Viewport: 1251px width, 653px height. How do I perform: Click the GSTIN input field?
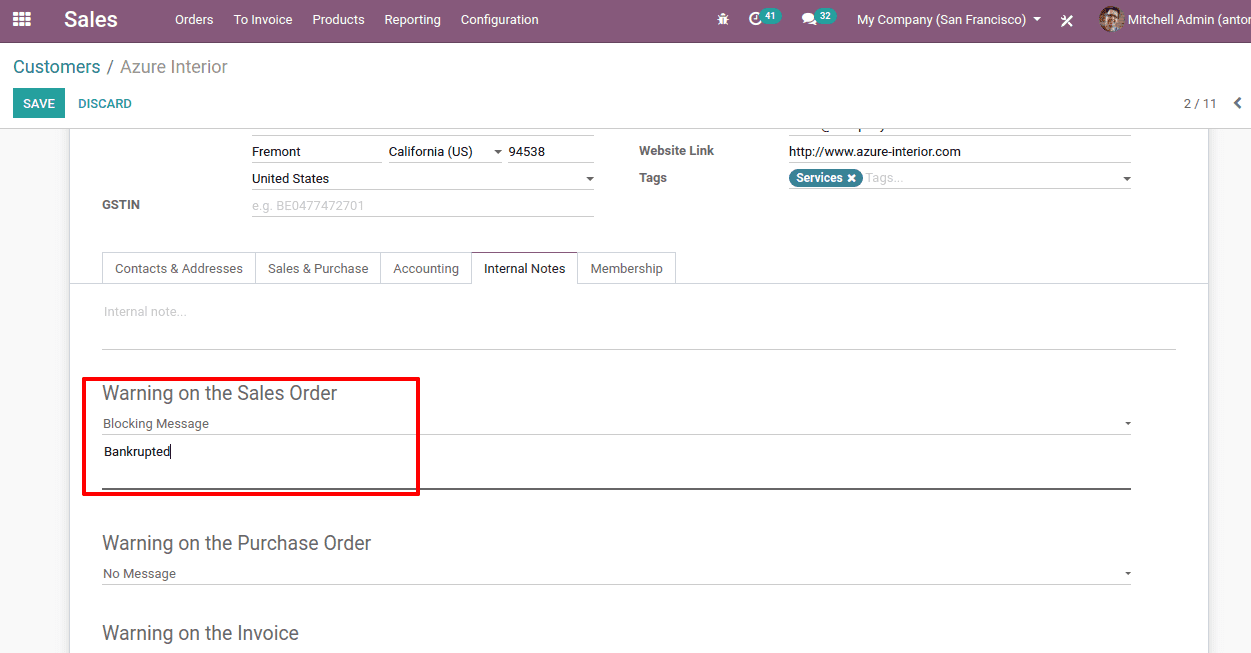coord(423,205)
